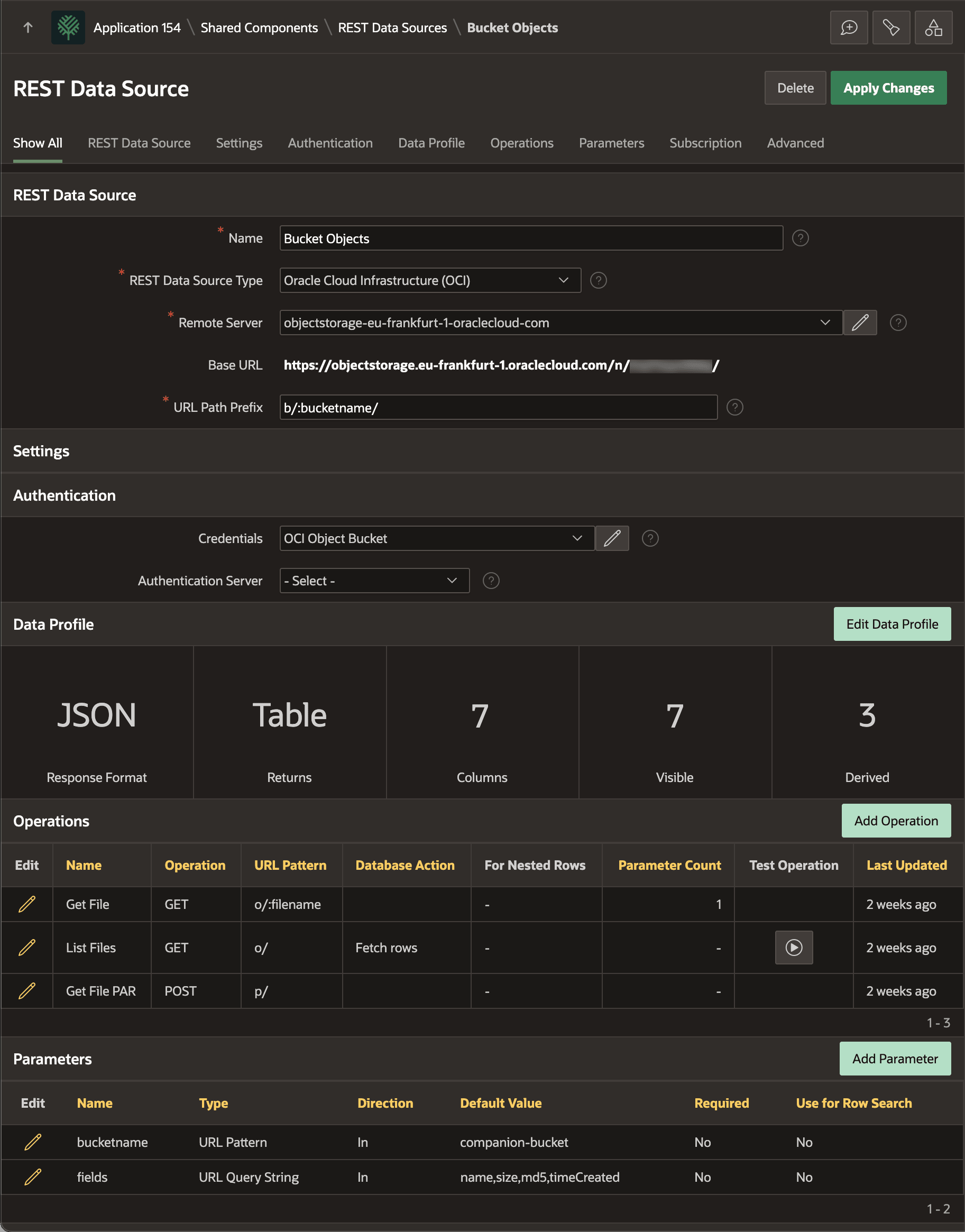The height and width of the screenshot is (1232, 965).
Task: Click the JSON Response Format card
Action: [x=97, y=722]
